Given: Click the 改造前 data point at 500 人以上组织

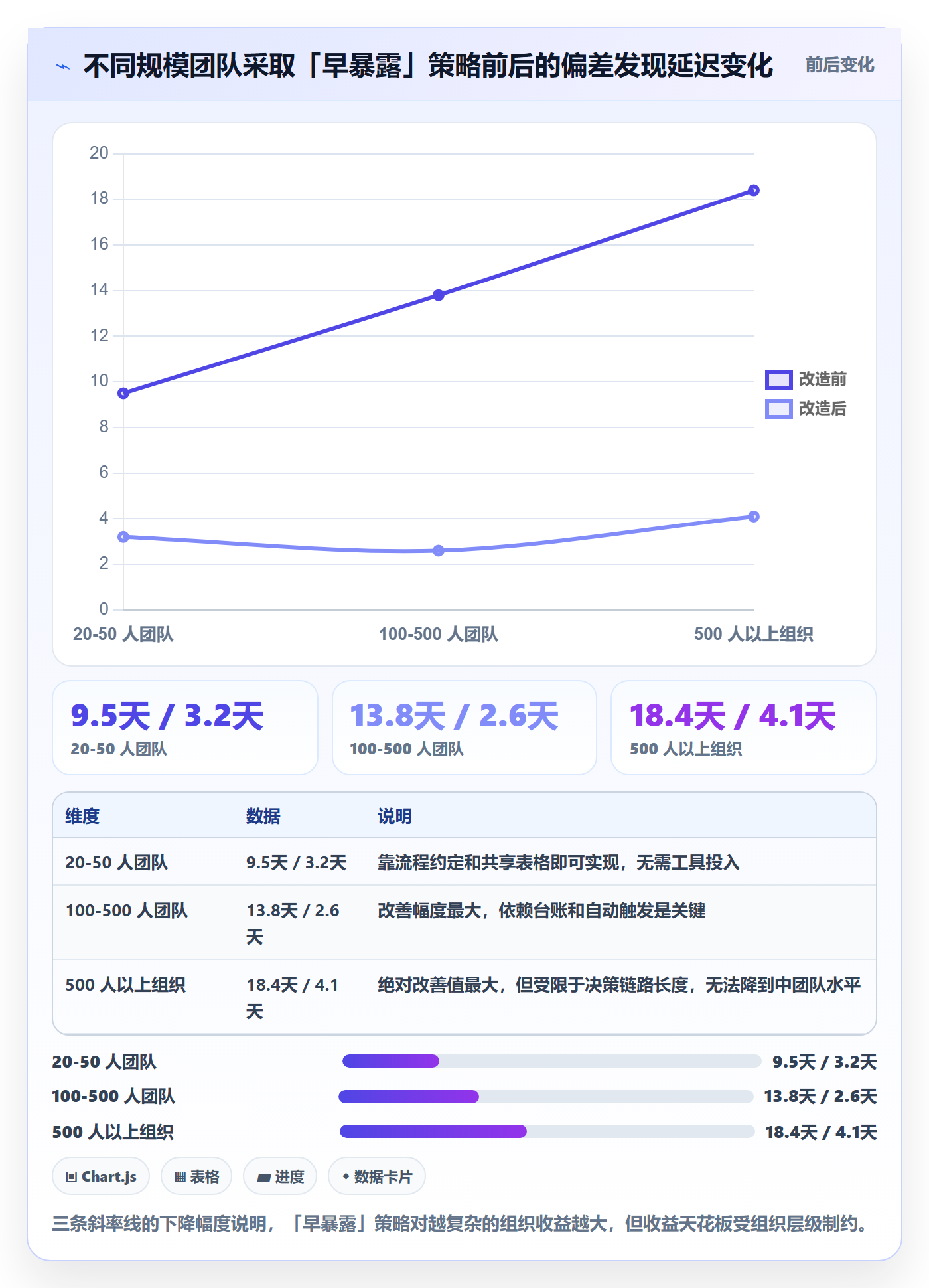Looking at the screenshot, I should coord(754,191).
